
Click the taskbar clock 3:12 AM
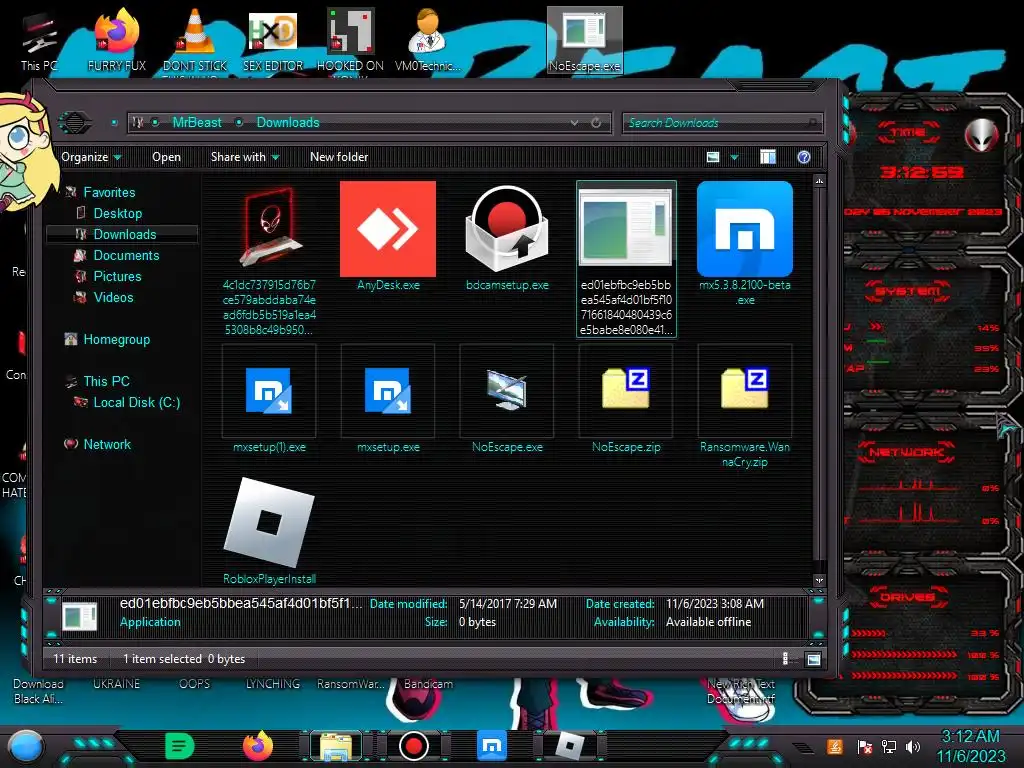coord(970,737)
